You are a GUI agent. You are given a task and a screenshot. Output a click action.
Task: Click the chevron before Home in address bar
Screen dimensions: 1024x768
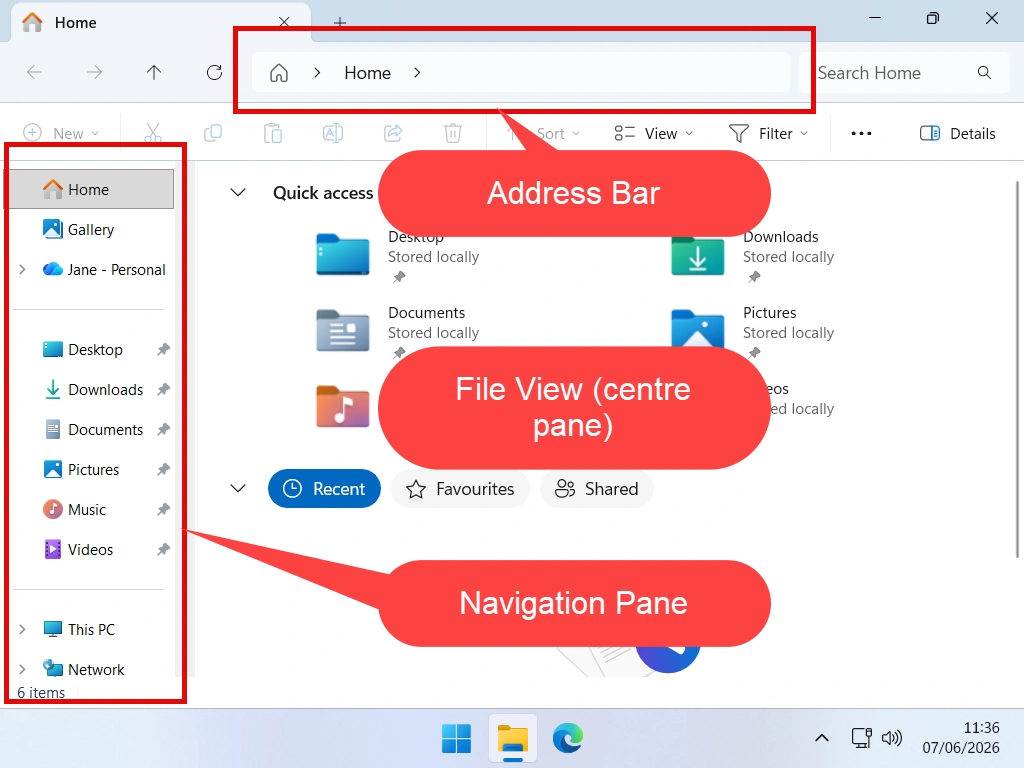(x=317, y=72)
